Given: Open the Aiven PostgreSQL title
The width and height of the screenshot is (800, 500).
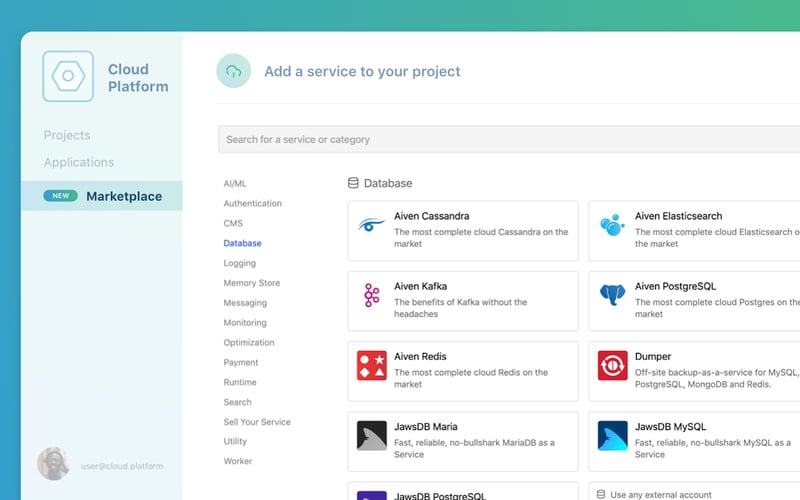Looking at the screenshot, I should pyautogui.click(x=676, y=287).
